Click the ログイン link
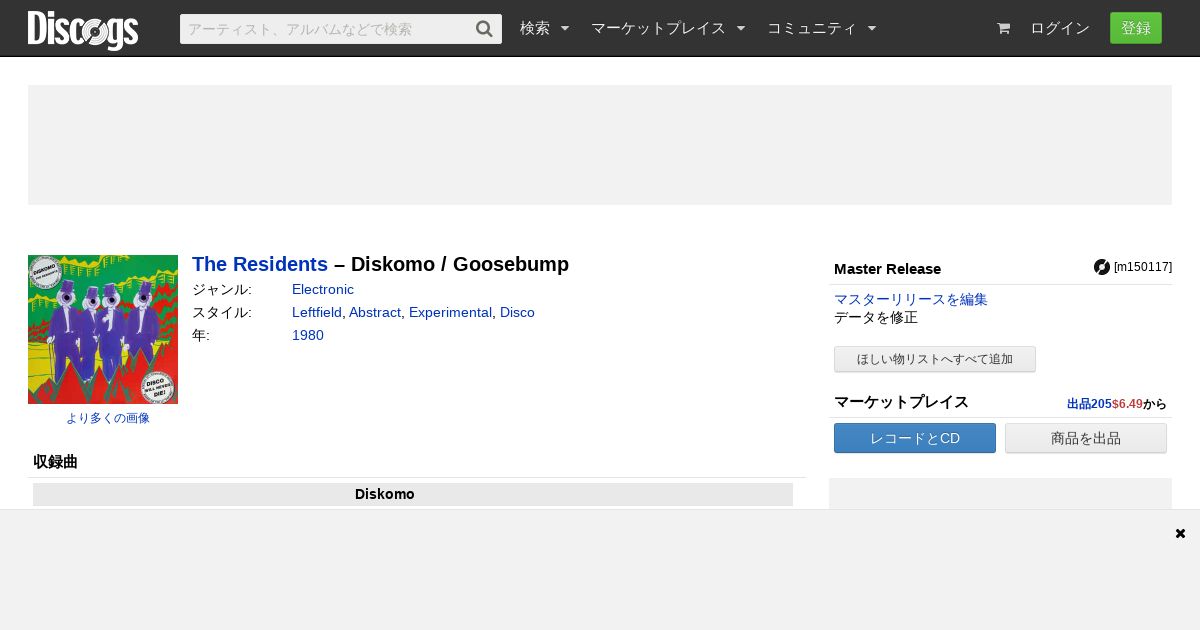Screen dimensions: 1200x630 1060,28
